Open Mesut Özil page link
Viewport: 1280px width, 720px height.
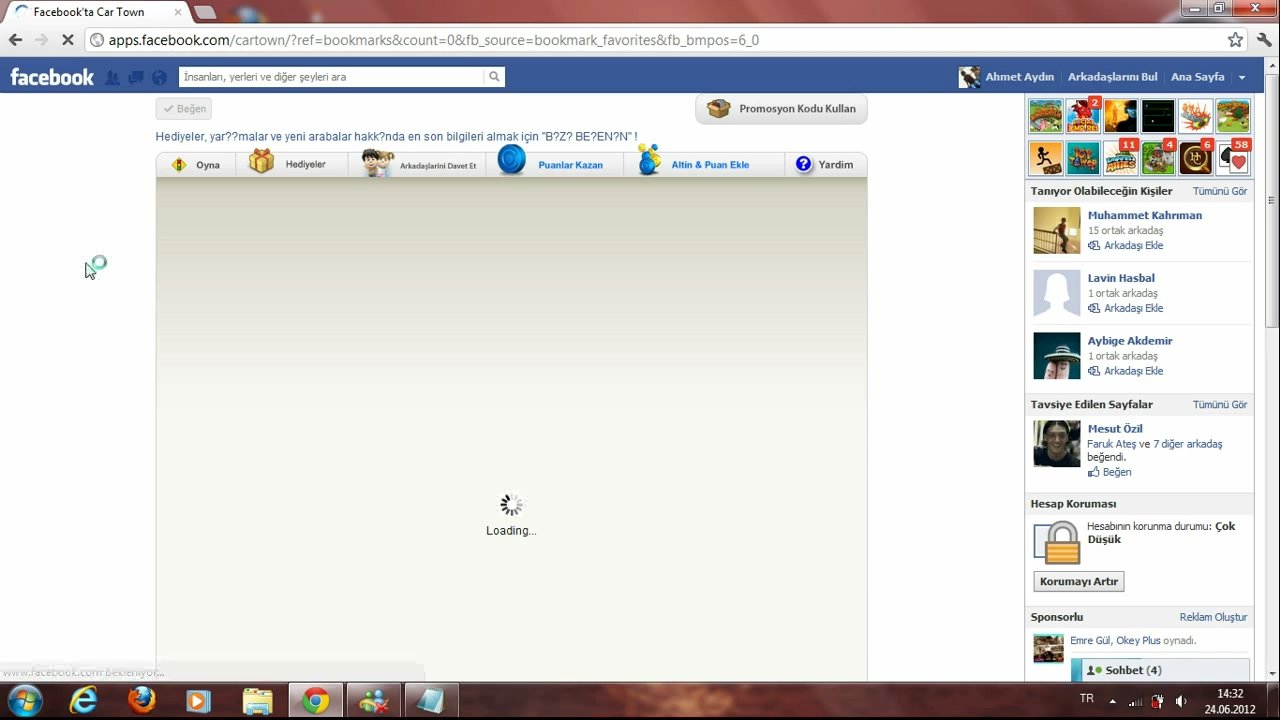[x=1115, y=429]
